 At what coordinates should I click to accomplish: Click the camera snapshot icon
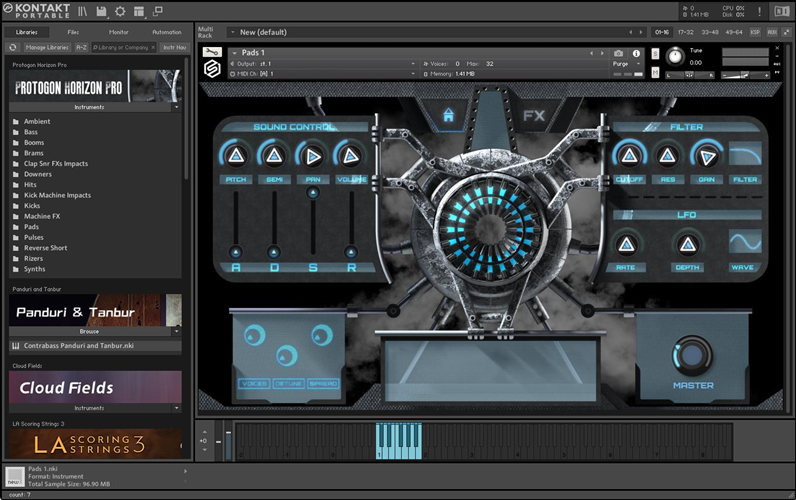[x=619, y=53]
